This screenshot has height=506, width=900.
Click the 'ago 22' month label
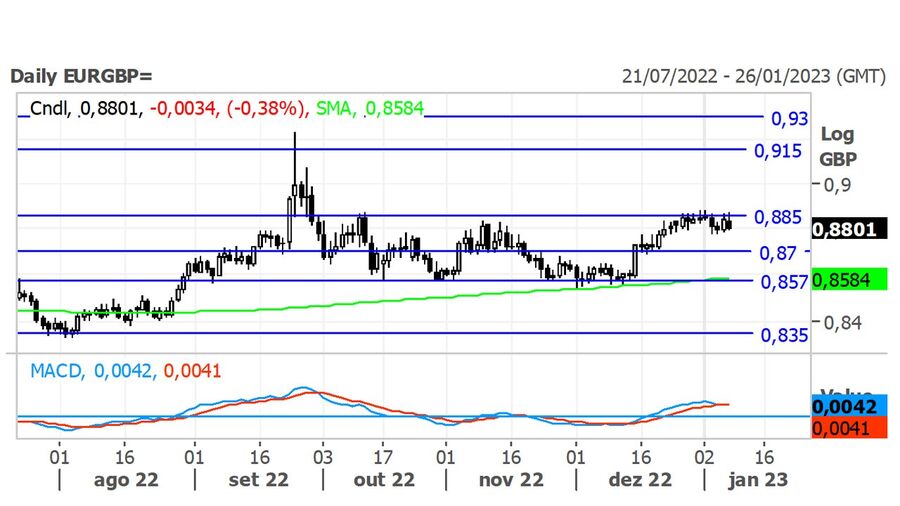[x=126, y=480]
